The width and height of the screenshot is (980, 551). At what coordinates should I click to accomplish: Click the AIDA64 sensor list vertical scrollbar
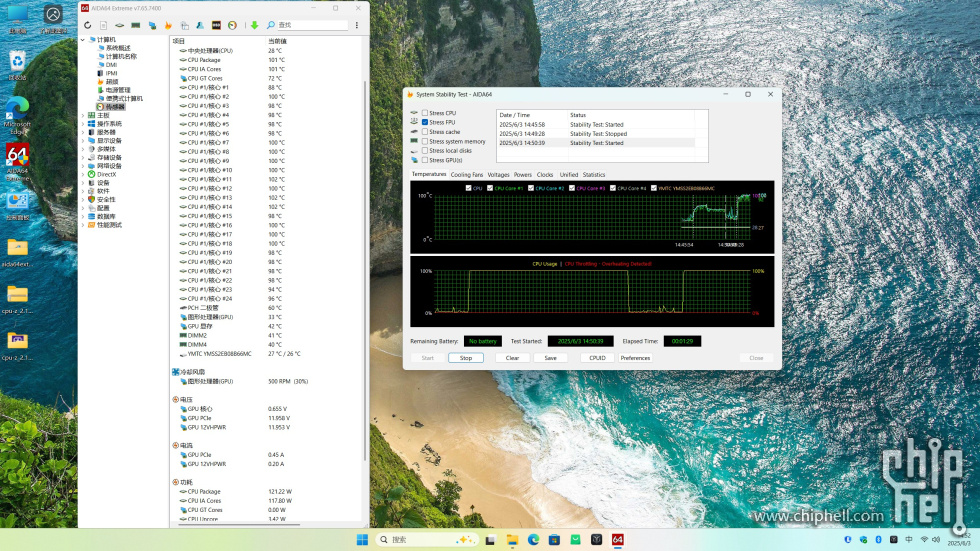[x=366, y=269]
